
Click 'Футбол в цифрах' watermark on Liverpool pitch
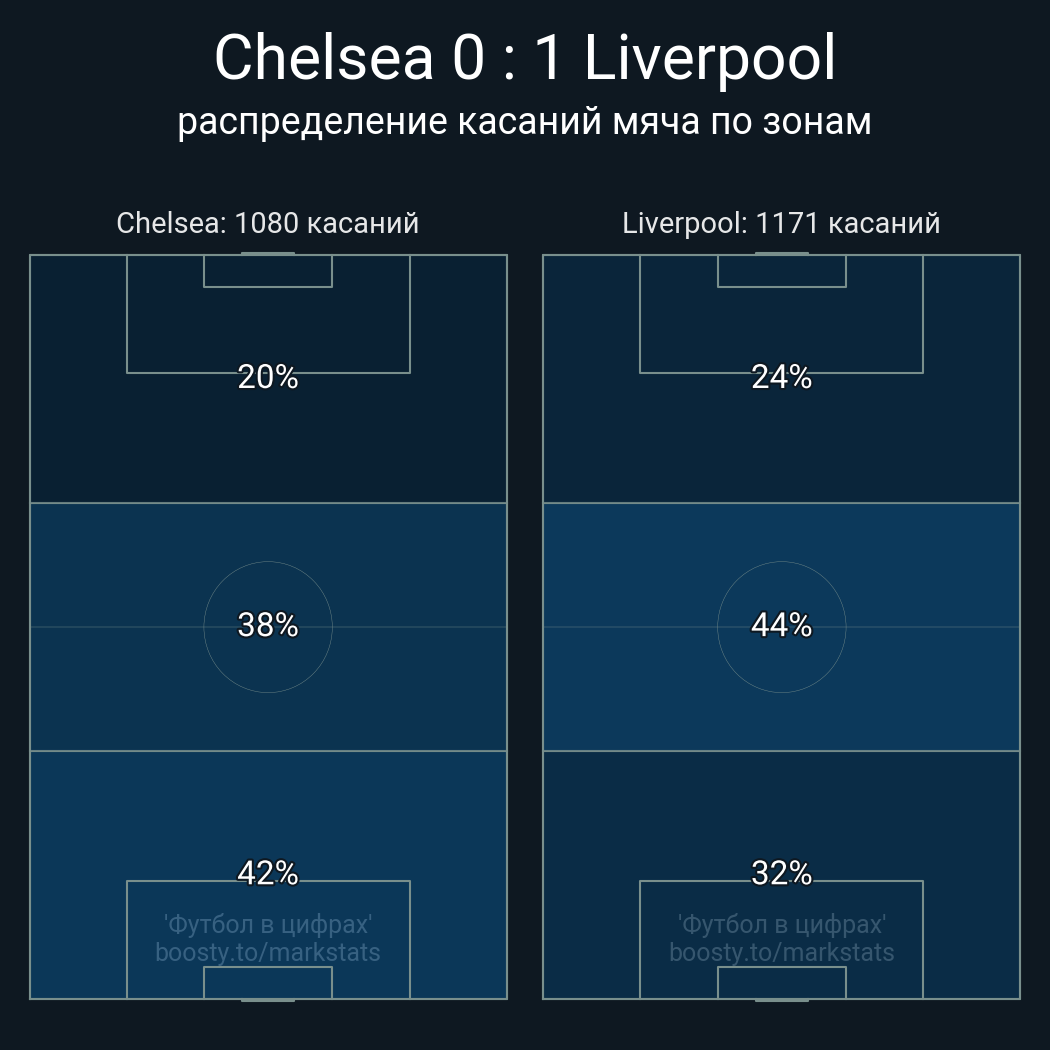[x=781, y=925]
